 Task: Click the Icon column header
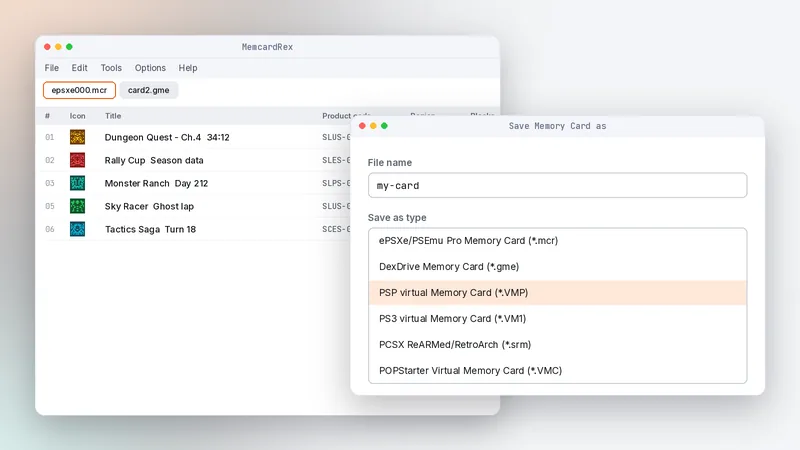coord(78,116)
